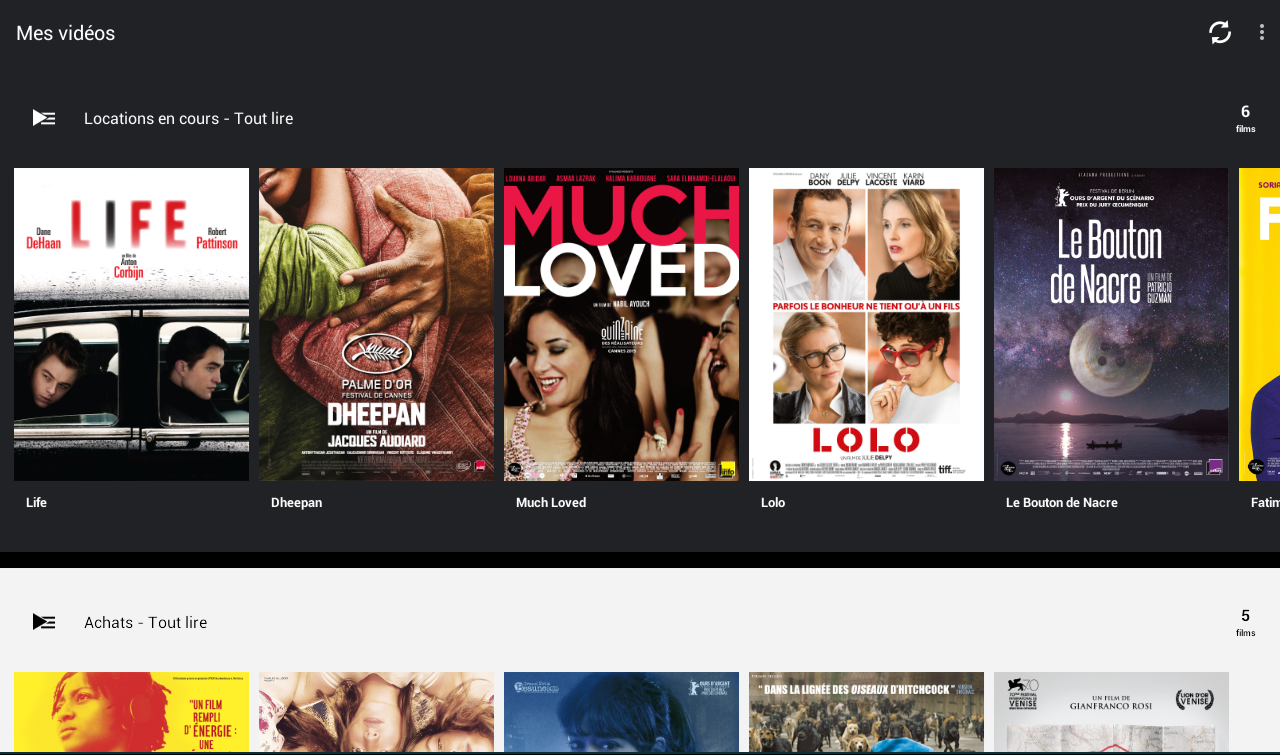
Task: Click the title text Dheepan
Action: (x=296, y=503)
